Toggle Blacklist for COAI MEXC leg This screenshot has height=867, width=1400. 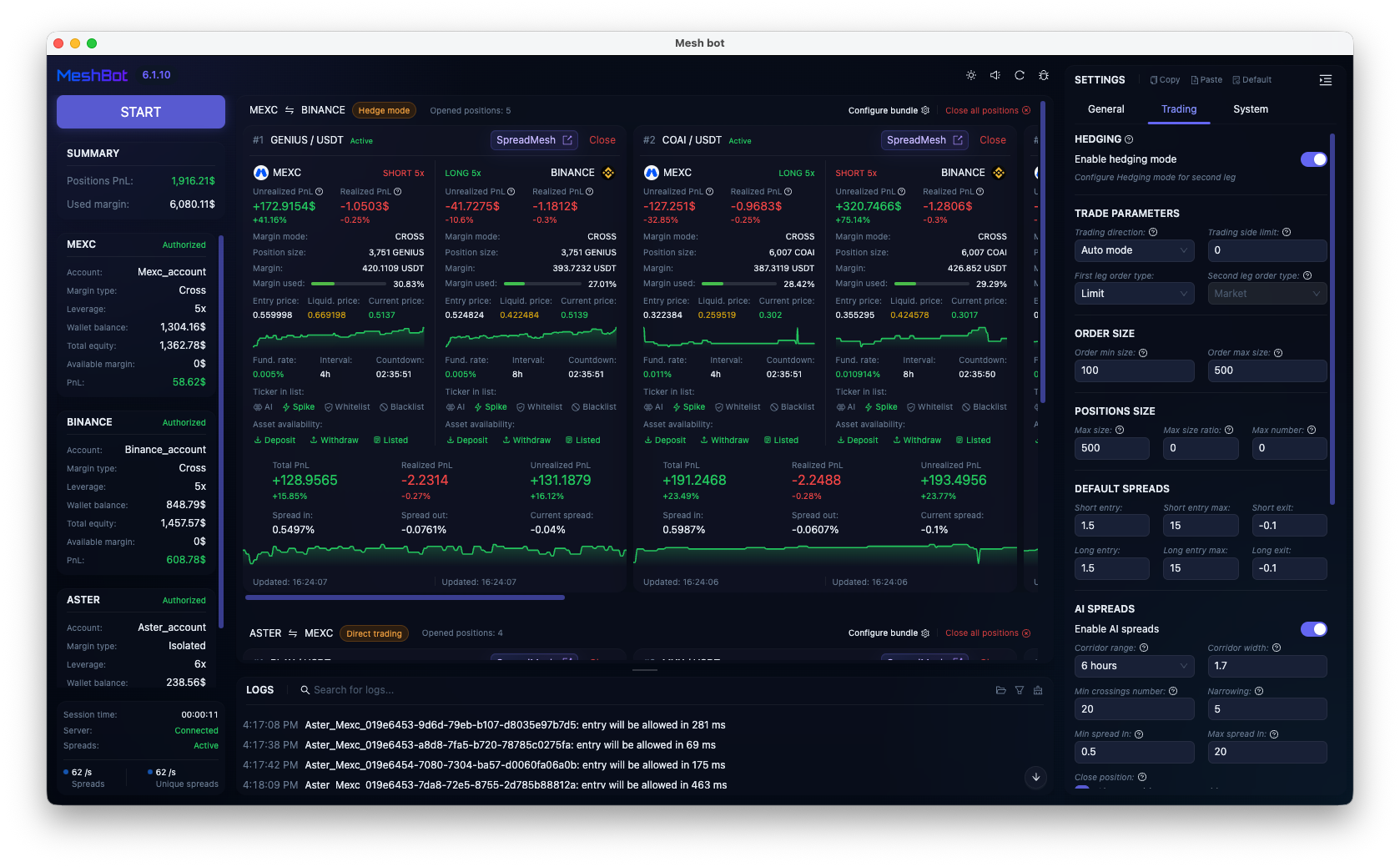792,407
